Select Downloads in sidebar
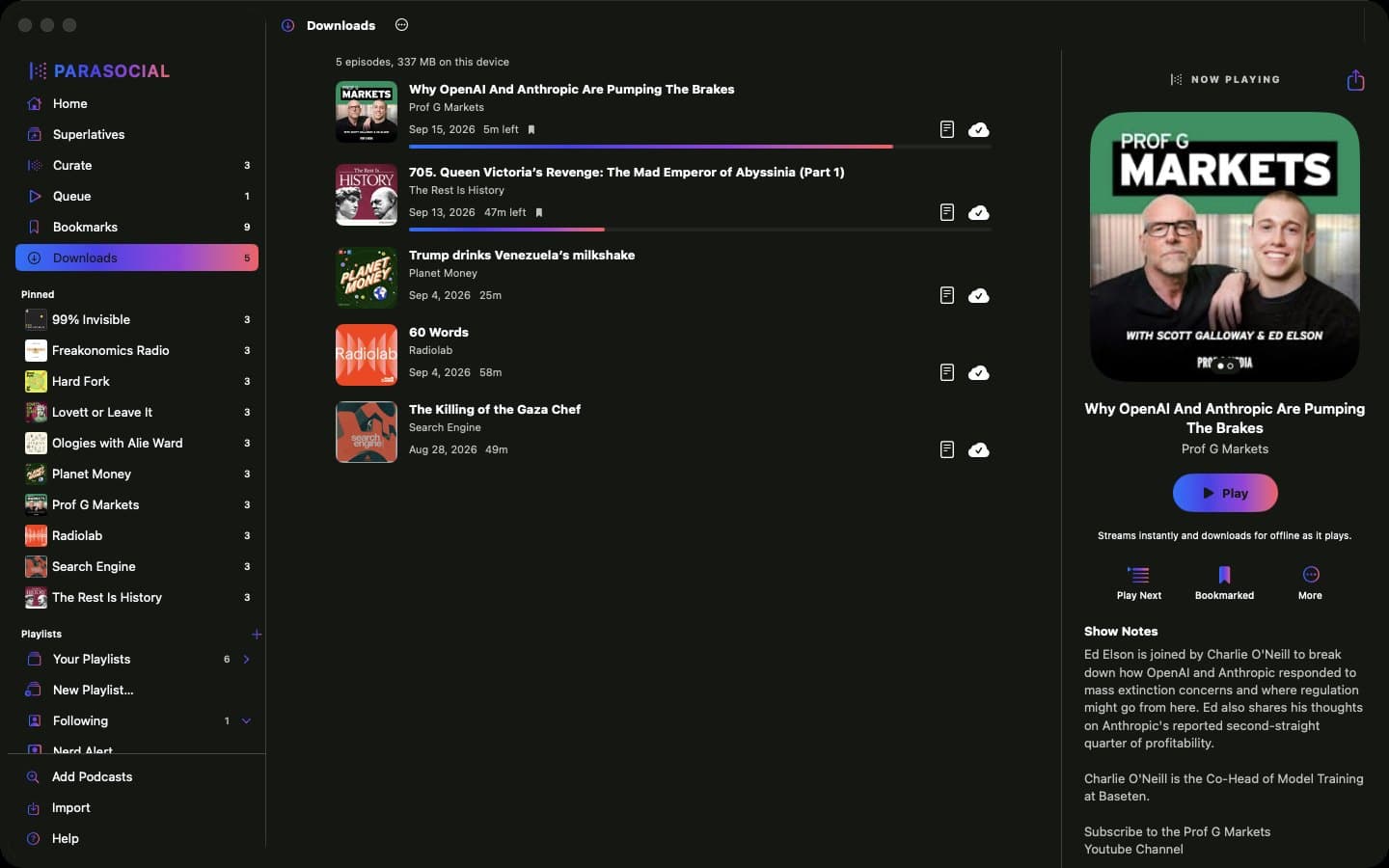 click(x=137, y=258)
